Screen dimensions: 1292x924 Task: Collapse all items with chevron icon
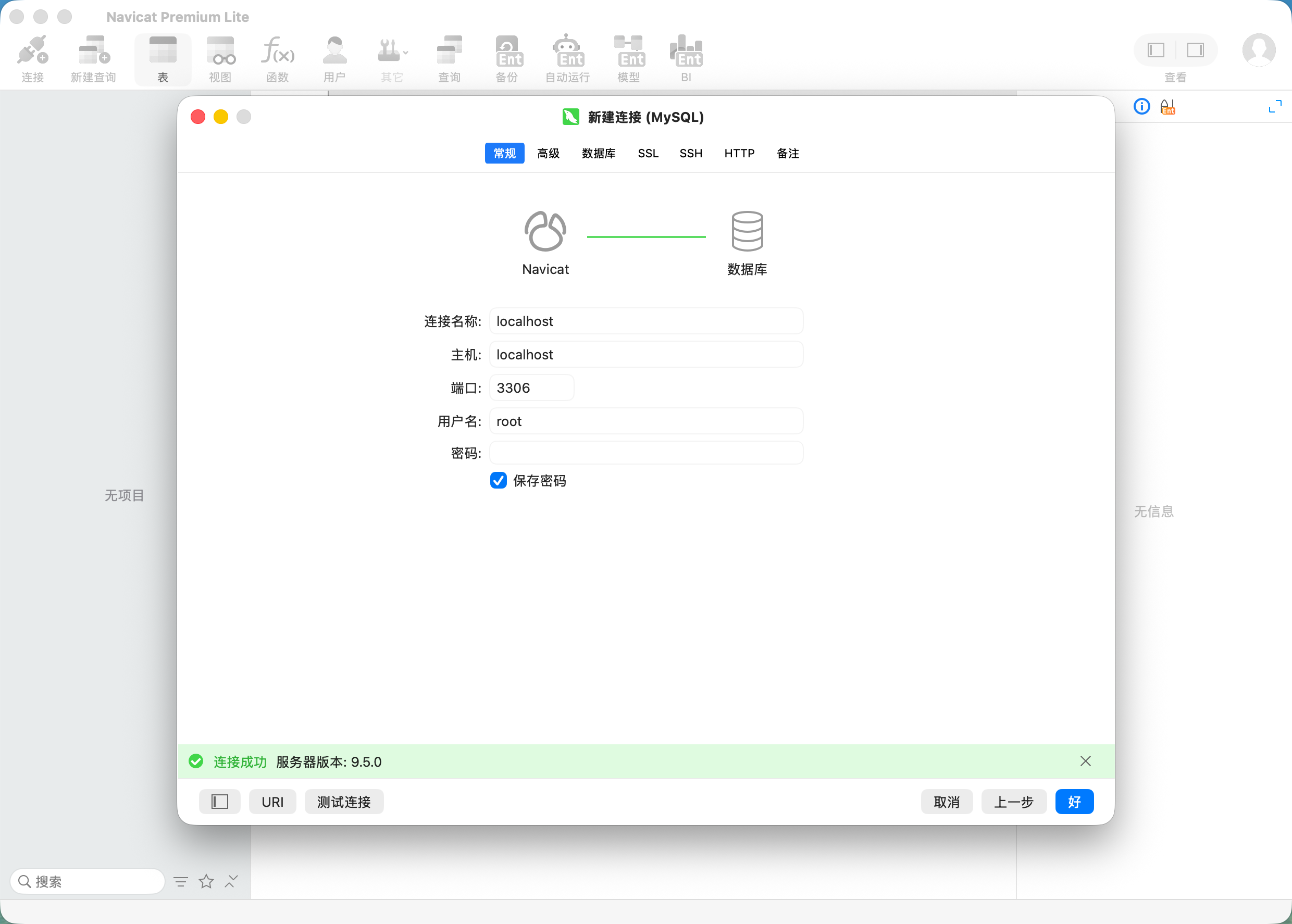231,881
